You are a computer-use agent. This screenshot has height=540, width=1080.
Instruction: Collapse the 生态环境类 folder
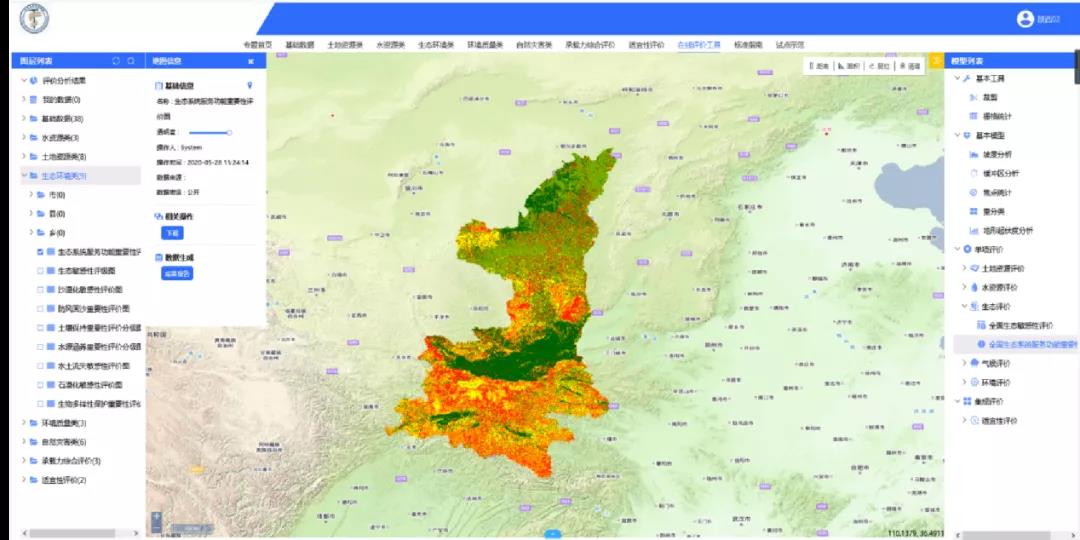coord(23,176)
